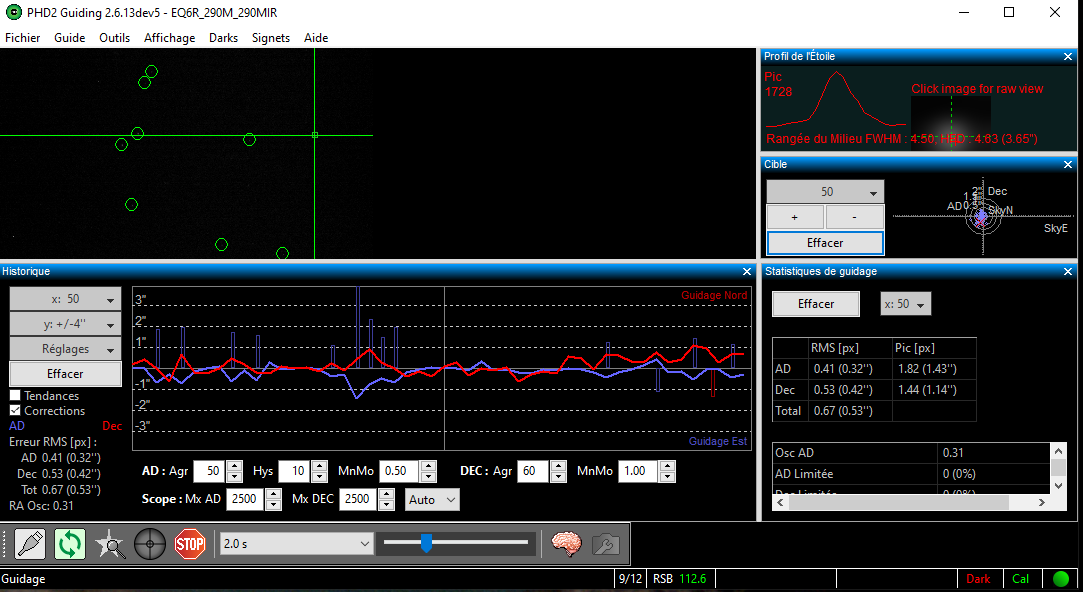Image resolution: width=1083 pixels, height=592 pixels.
Task: Close the Historique panel
Action: tap(747, 271)
